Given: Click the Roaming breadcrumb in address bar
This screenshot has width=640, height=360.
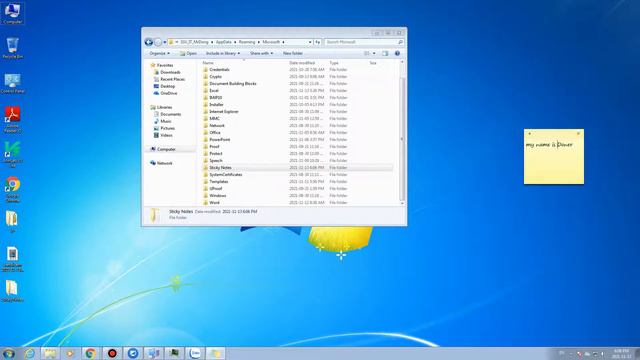Looking at the screenshot, I should 247,42.
